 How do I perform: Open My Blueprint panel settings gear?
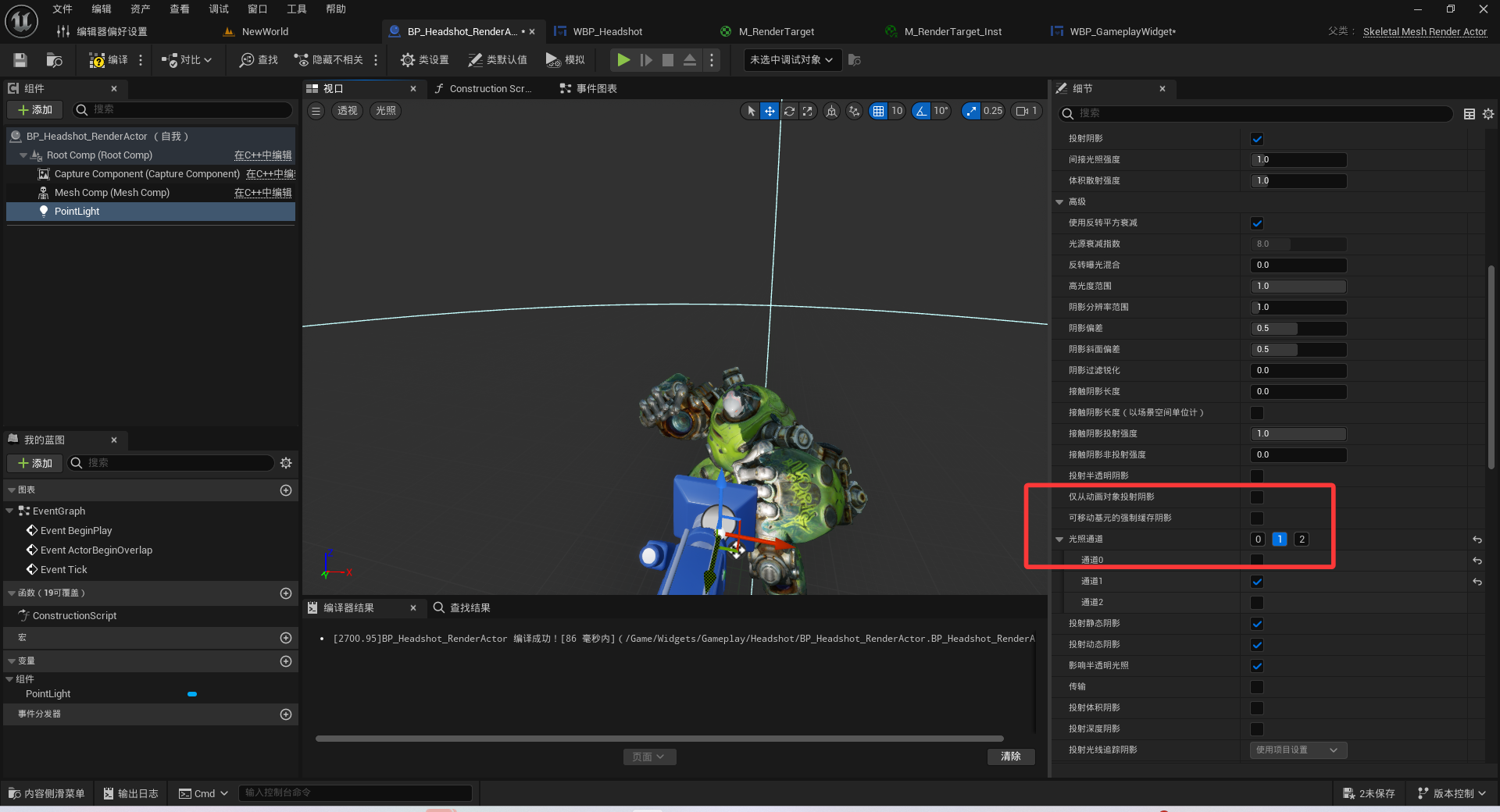(x=286, y=463)
